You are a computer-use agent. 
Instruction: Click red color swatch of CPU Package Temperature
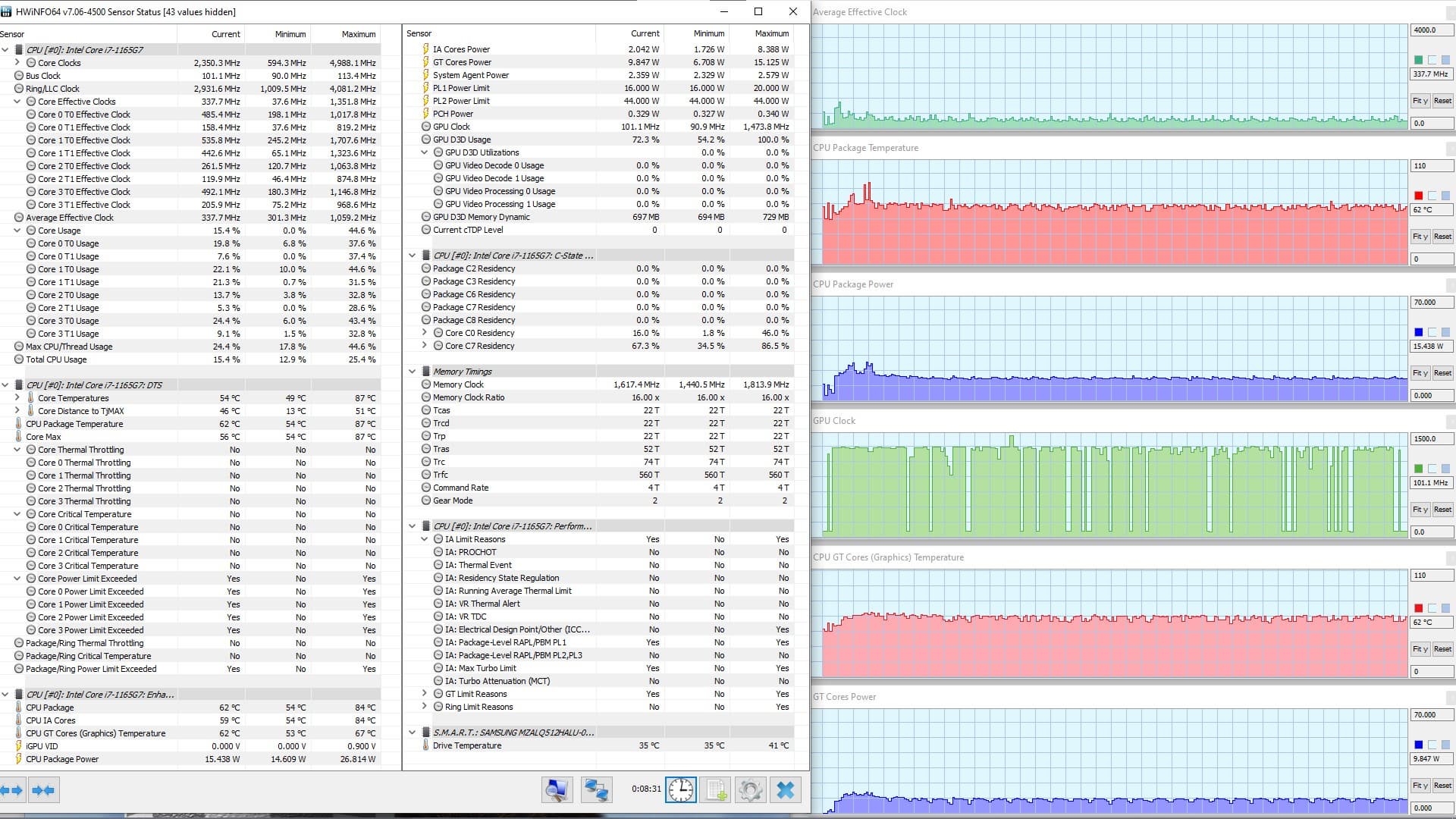[x=1418, y=196]
